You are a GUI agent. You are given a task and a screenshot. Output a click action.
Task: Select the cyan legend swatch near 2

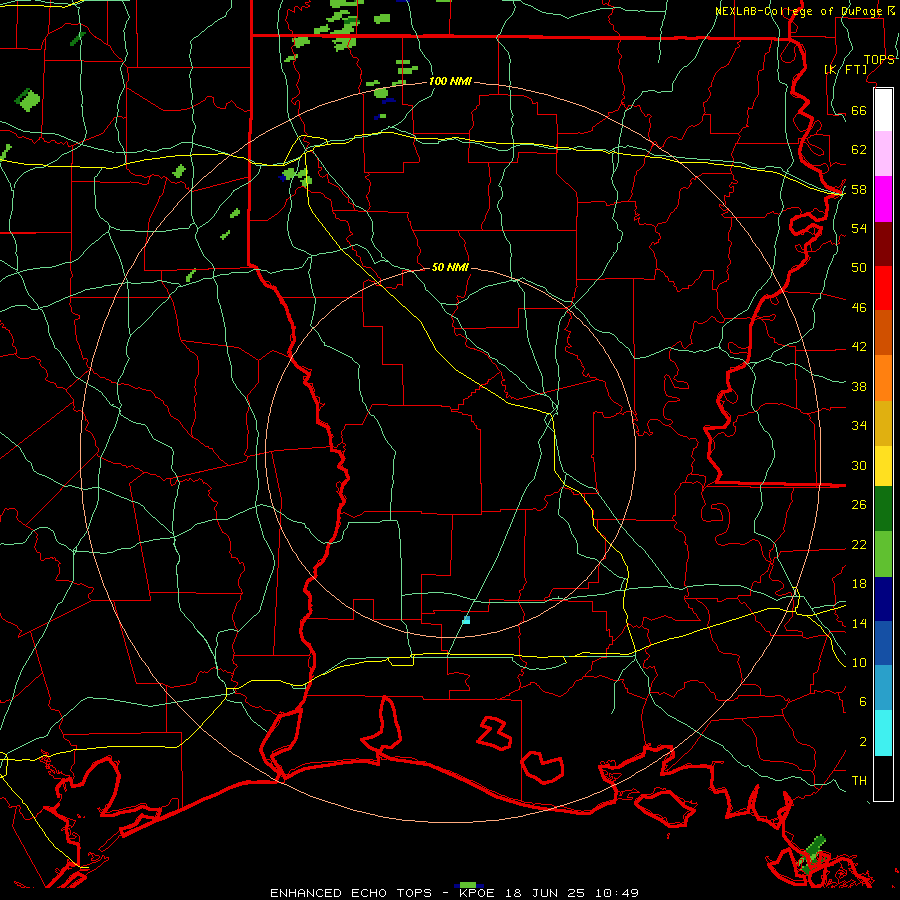point(883,733)
